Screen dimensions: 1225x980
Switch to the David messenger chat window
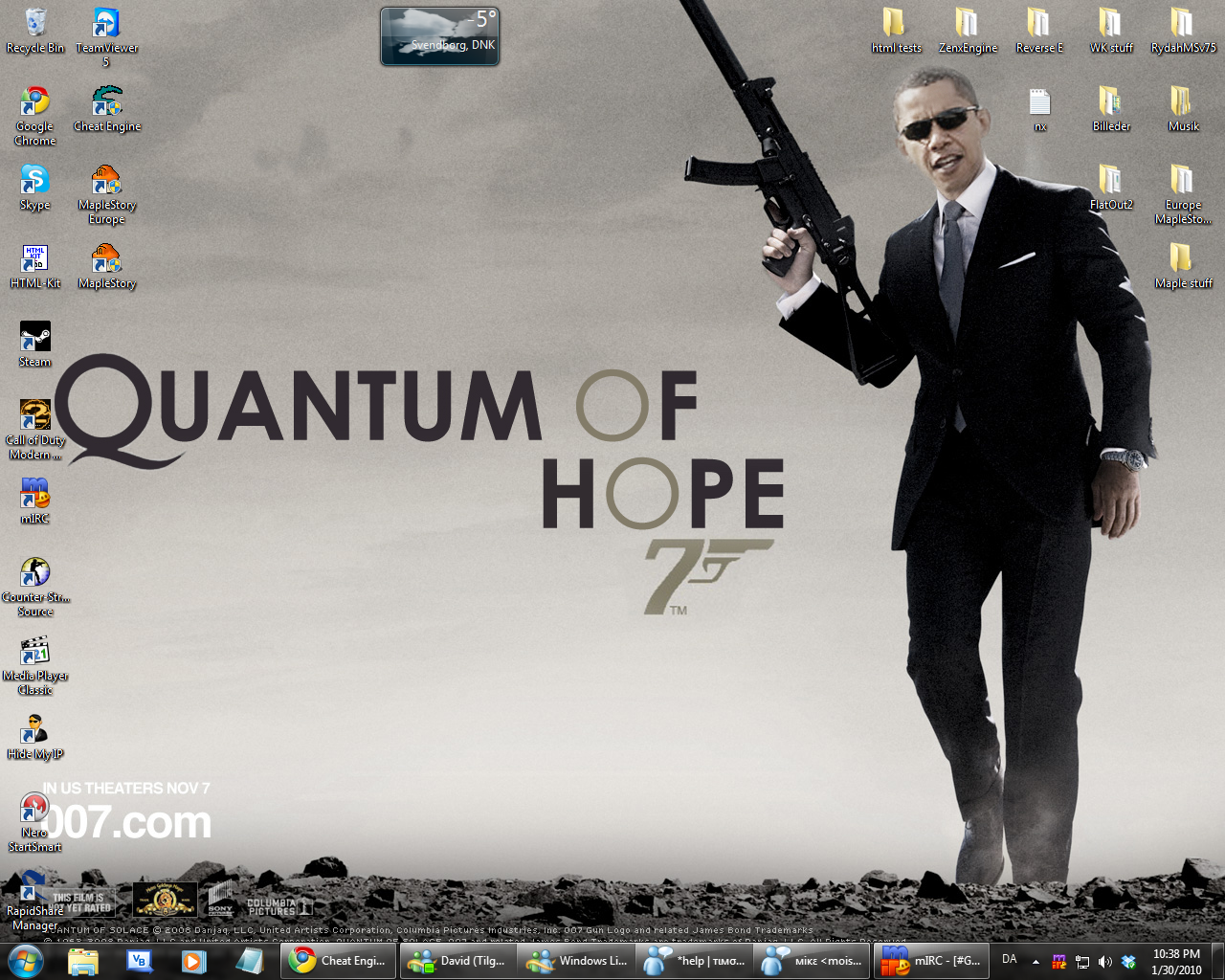point(457,961)
